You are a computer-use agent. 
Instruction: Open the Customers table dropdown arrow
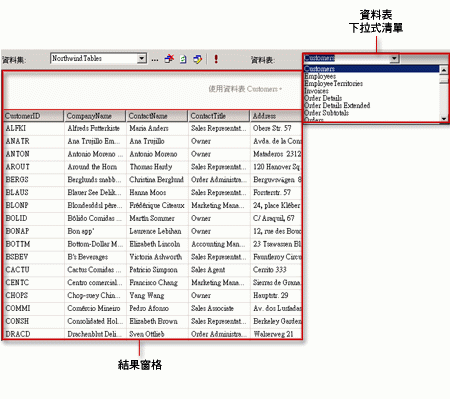pyautogui.click(x=394, y=58)
